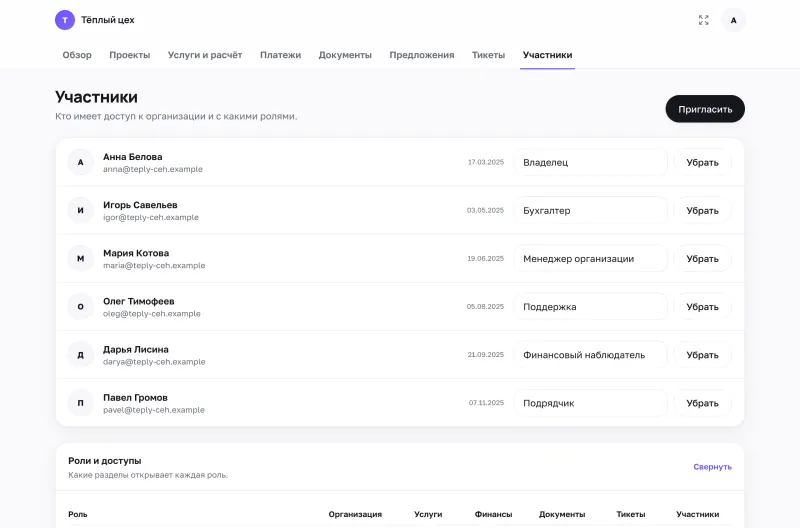Click email oleg@teply-ceh.example
This screenshot has height=528, width=800.
[152, 313]
